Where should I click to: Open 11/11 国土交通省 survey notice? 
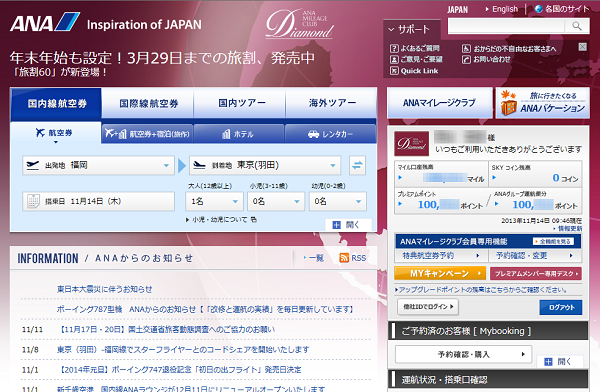pyautogui.click(x=167, y=329)
